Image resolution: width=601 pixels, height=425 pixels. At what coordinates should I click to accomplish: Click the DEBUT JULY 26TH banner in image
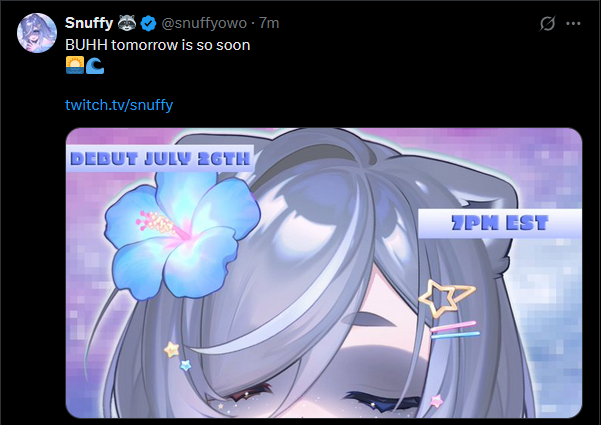tap(160, 158)
